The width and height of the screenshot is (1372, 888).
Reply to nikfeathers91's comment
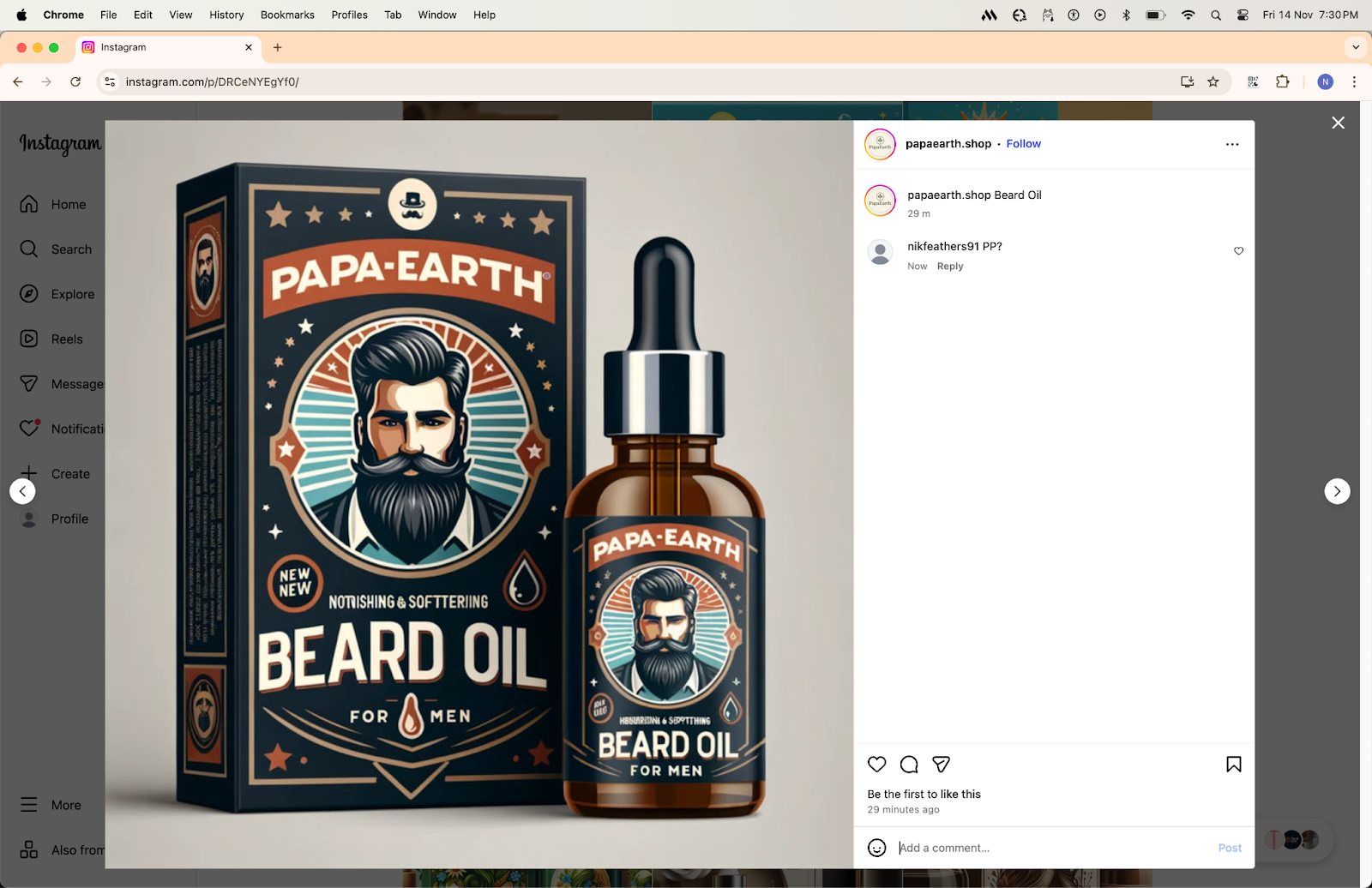tap(950, 267)
